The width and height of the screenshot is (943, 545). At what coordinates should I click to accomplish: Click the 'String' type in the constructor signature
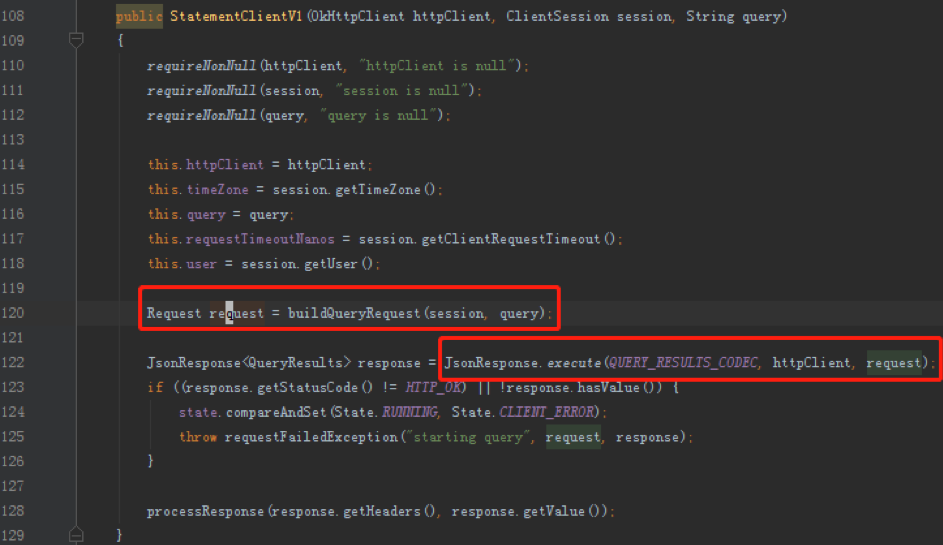pos(710,16)
